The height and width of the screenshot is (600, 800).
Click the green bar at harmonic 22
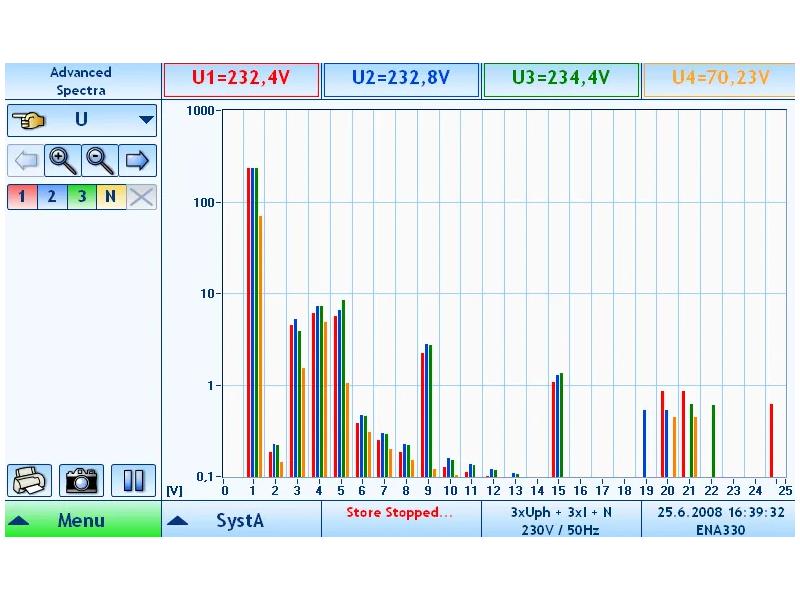(x=713, y=441)
